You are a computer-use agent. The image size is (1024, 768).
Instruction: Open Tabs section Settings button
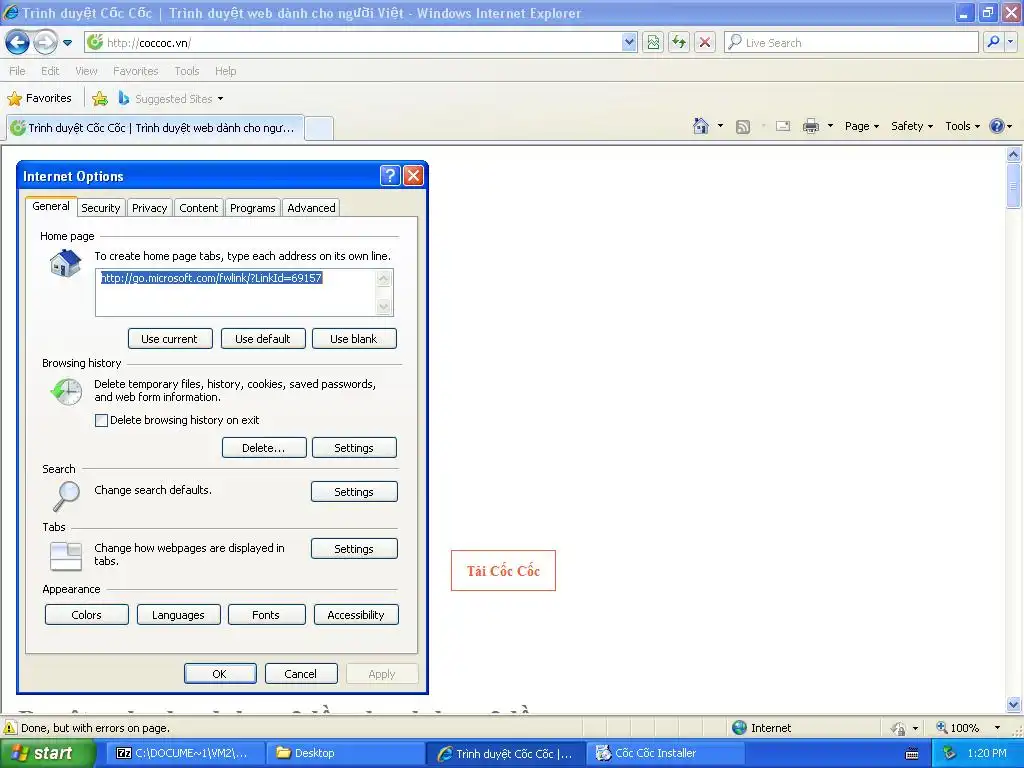pyautogui.click(x=354, y=549)
